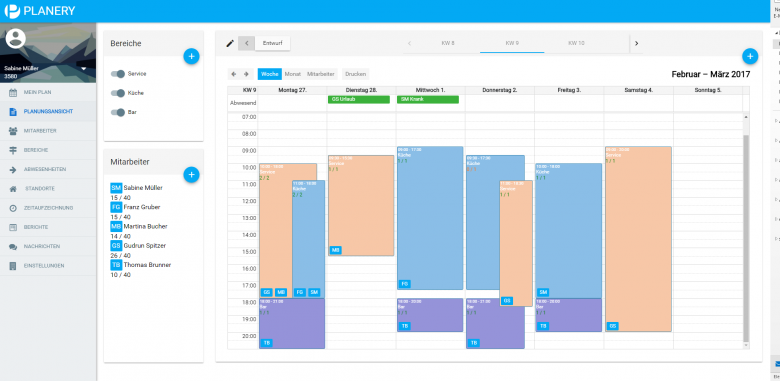Click next weeks chevron after KW 10

click(636, 43)
